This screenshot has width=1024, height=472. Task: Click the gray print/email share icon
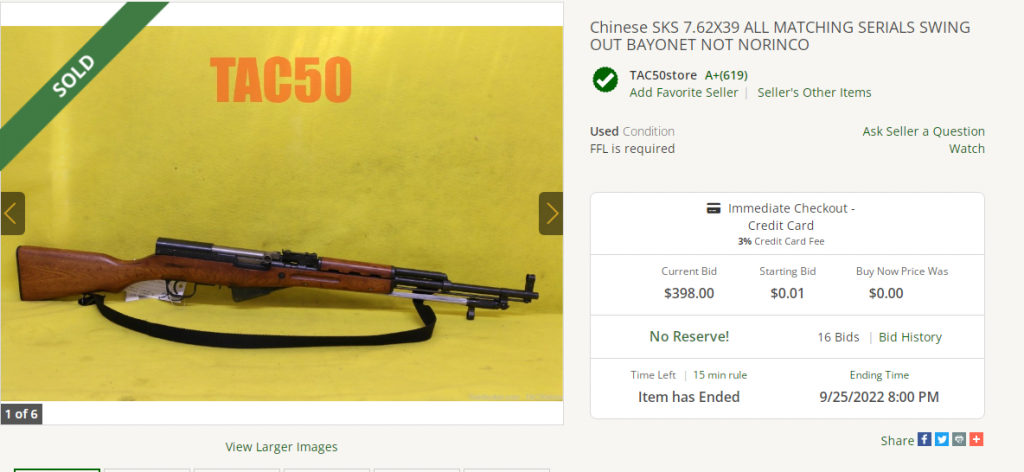pos(959,439)
